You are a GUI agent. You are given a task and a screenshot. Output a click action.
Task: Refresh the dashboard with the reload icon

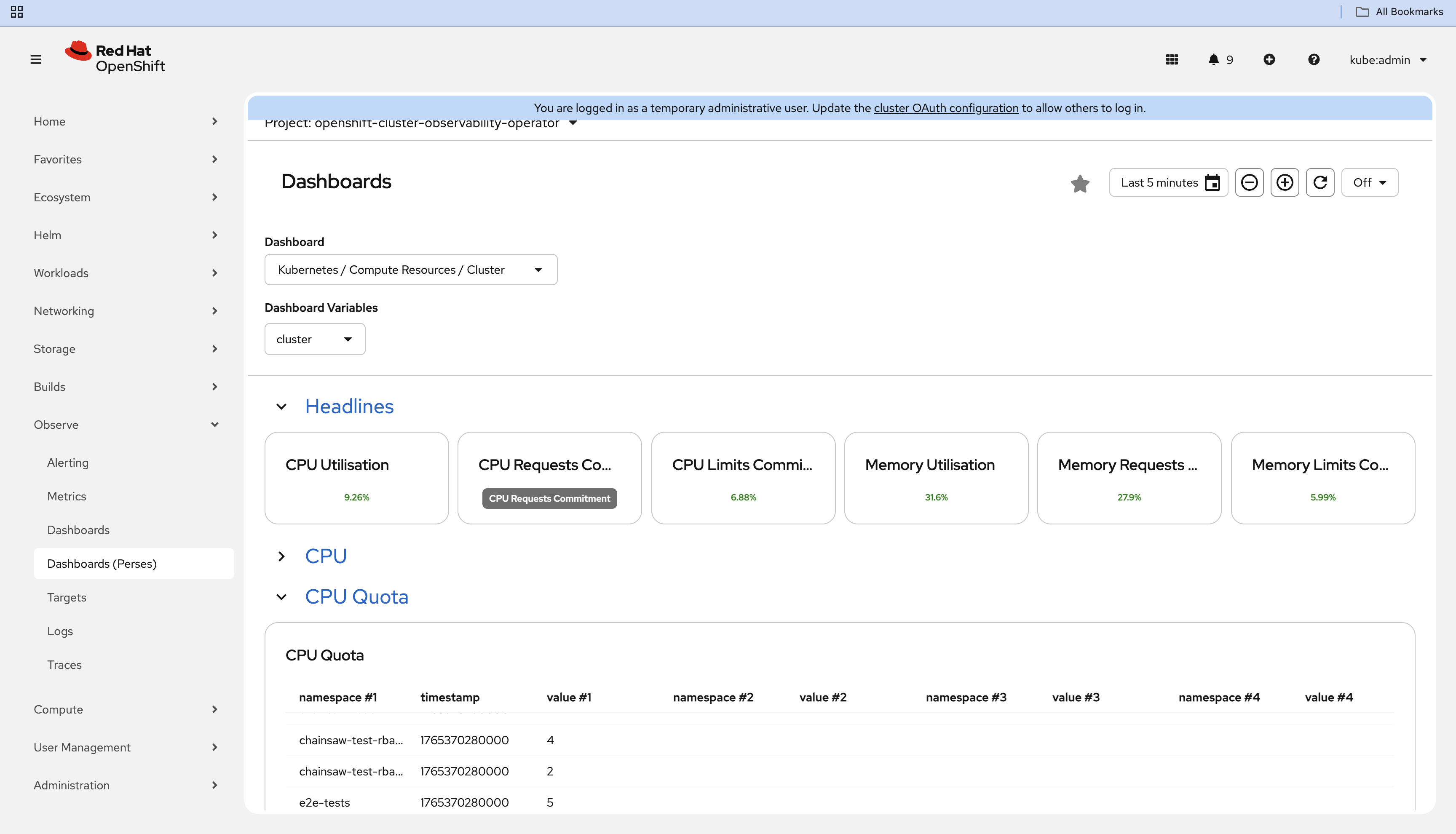click(x=1320, y=183)
